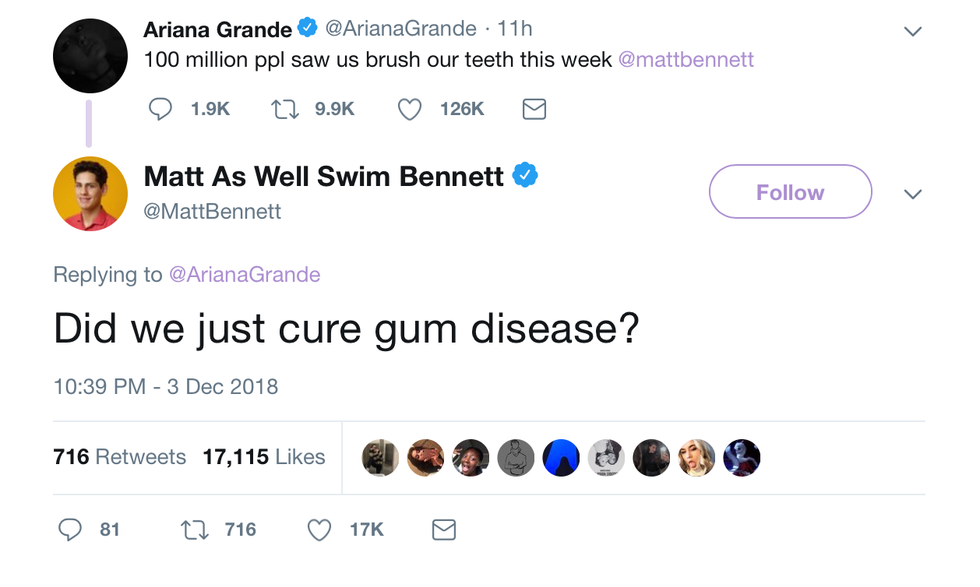View the list of 716 Retweets
980x587 pixels.
pos(119,457)
